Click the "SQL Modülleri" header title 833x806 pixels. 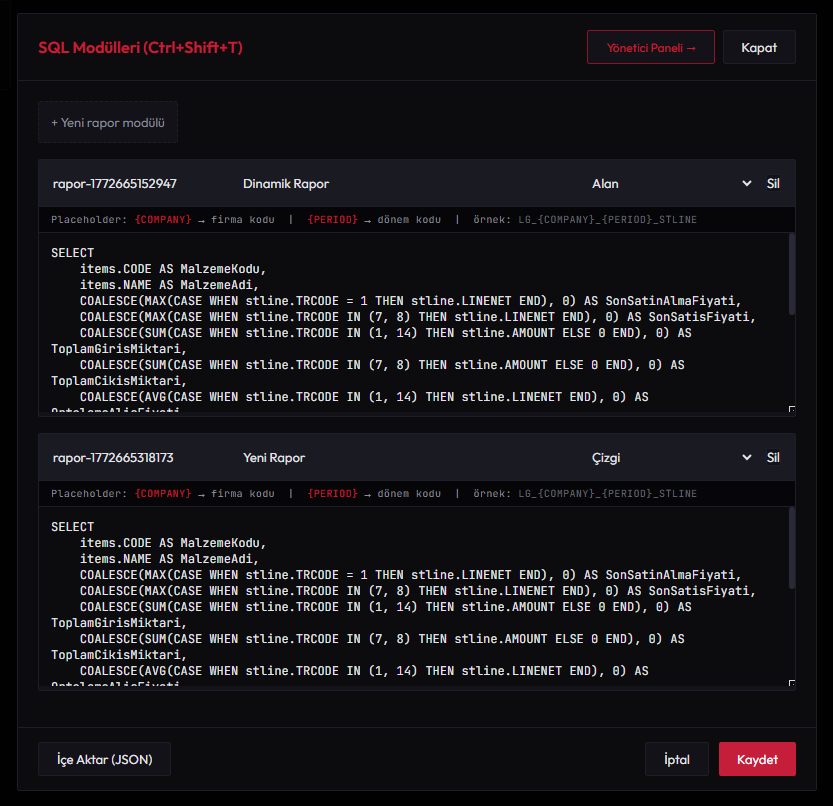tap(138, 46)
